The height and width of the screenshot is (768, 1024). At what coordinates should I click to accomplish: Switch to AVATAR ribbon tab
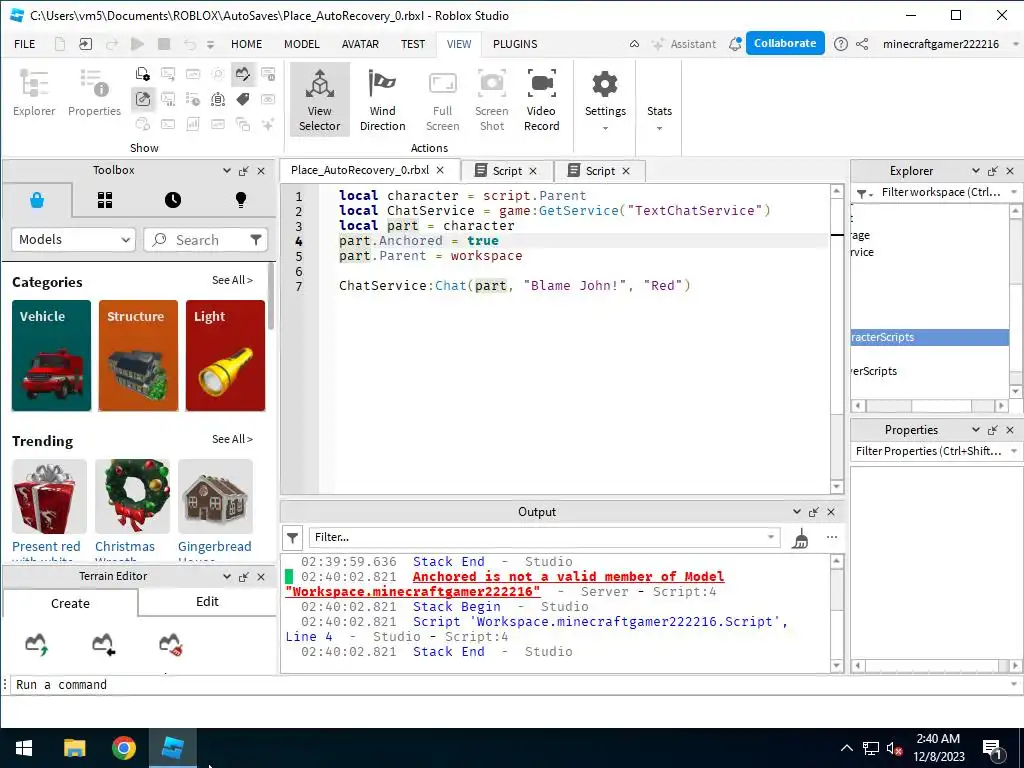click(360, 44)
